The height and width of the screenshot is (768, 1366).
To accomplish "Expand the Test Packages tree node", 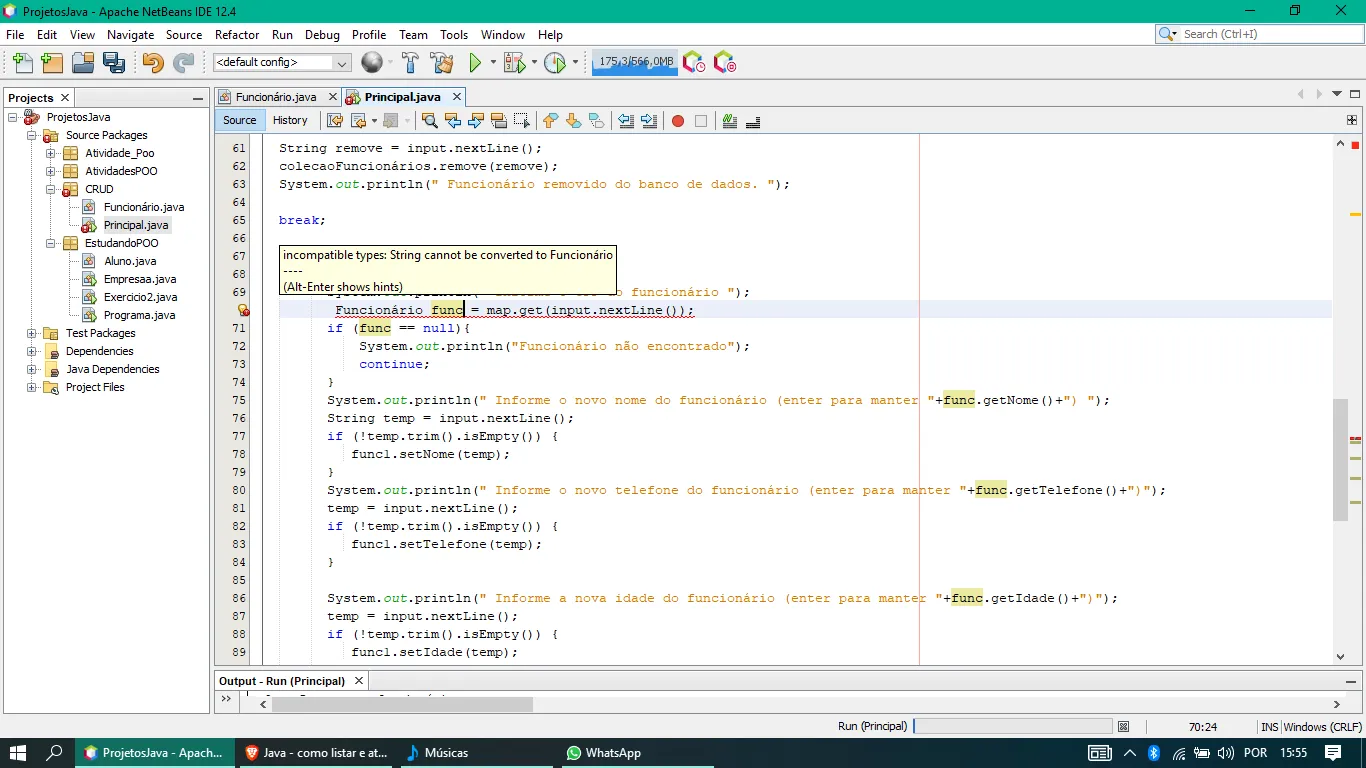I will (32, 333).
